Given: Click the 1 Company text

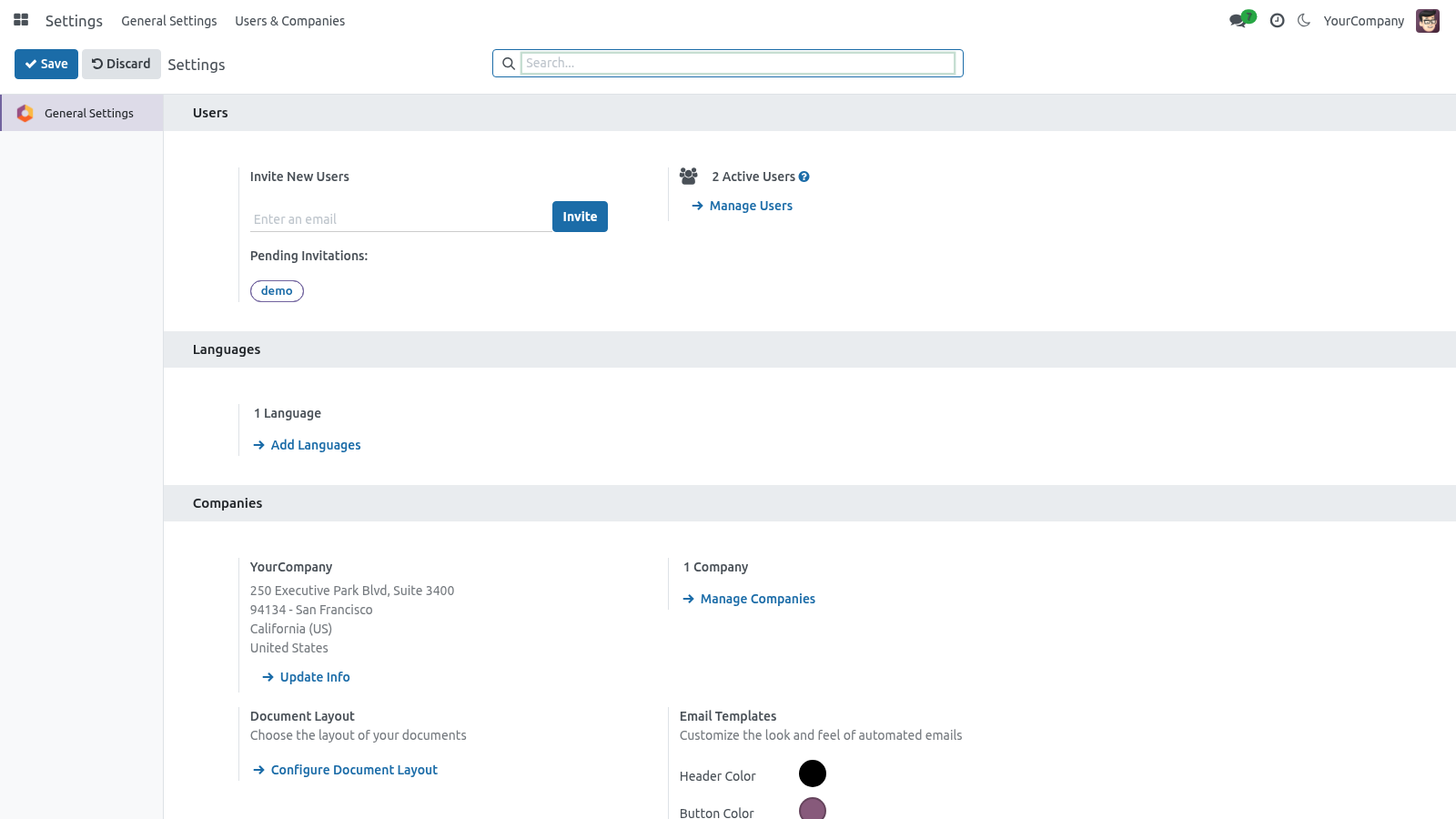Looking at the screenshot, I should [715, 567].
